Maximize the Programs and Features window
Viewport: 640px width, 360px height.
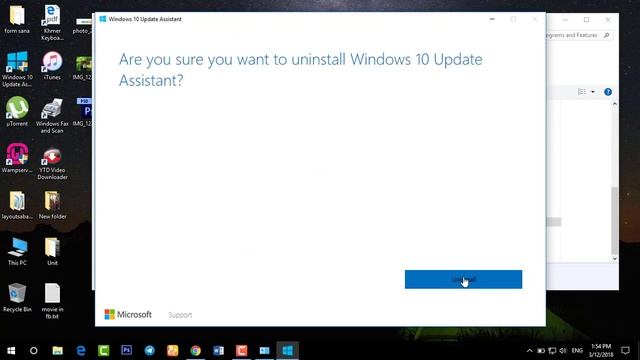click(x=587, y=20)
